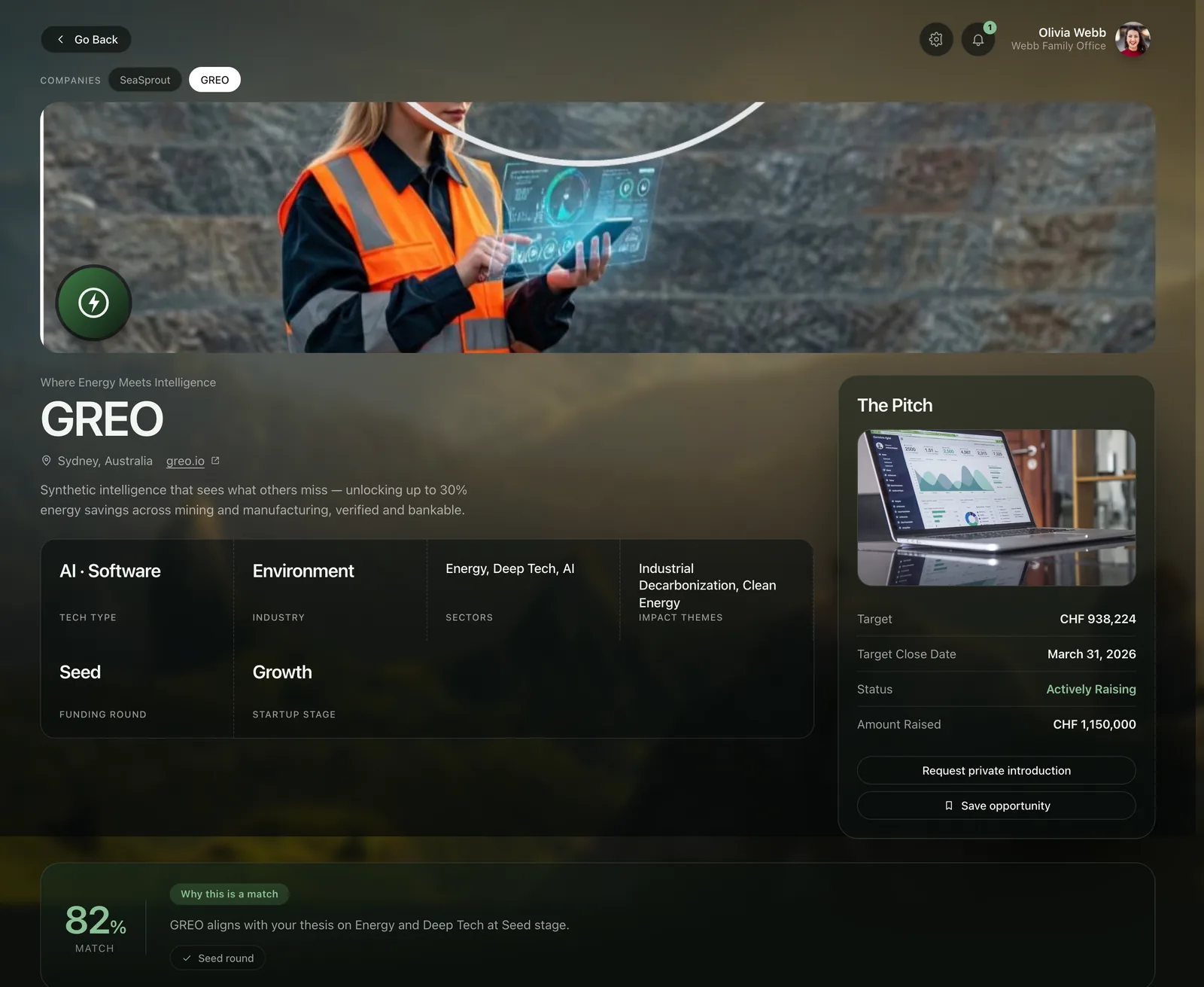Click the 'Why this is a match' badge

click(x=230, y=894)
